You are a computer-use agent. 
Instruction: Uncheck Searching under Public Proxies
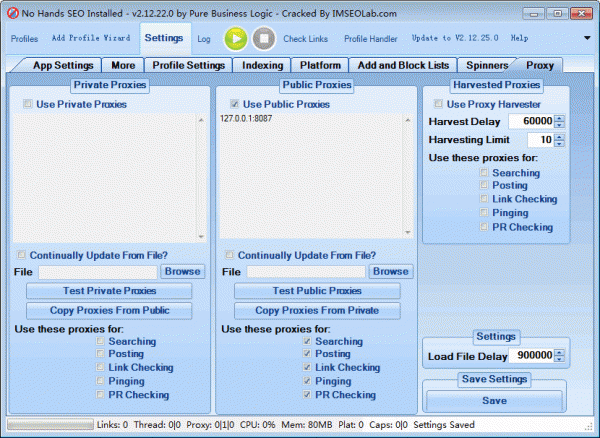(x=307, y=341)
